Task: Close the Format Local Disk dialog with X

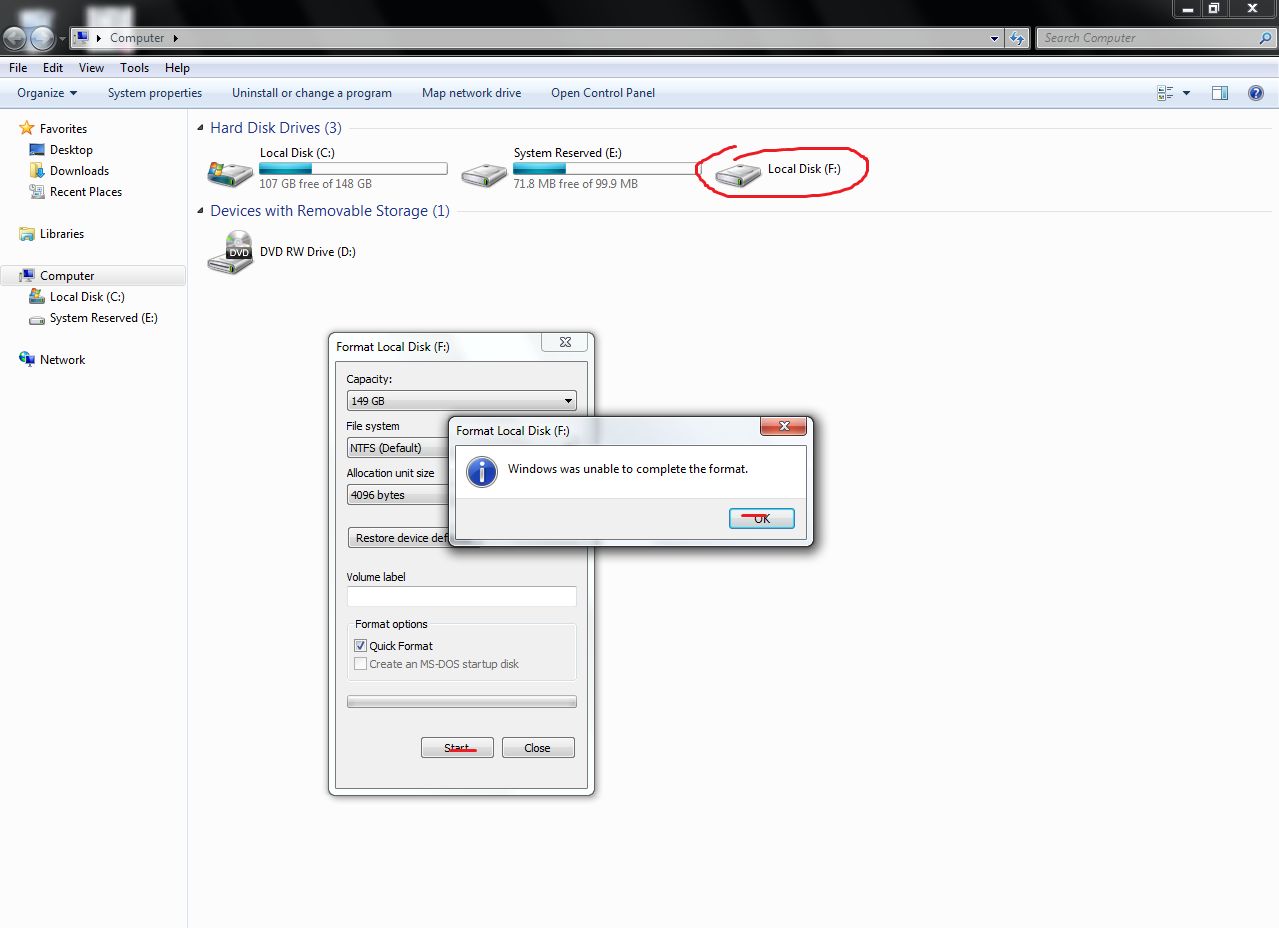Action: pos(565,342)
